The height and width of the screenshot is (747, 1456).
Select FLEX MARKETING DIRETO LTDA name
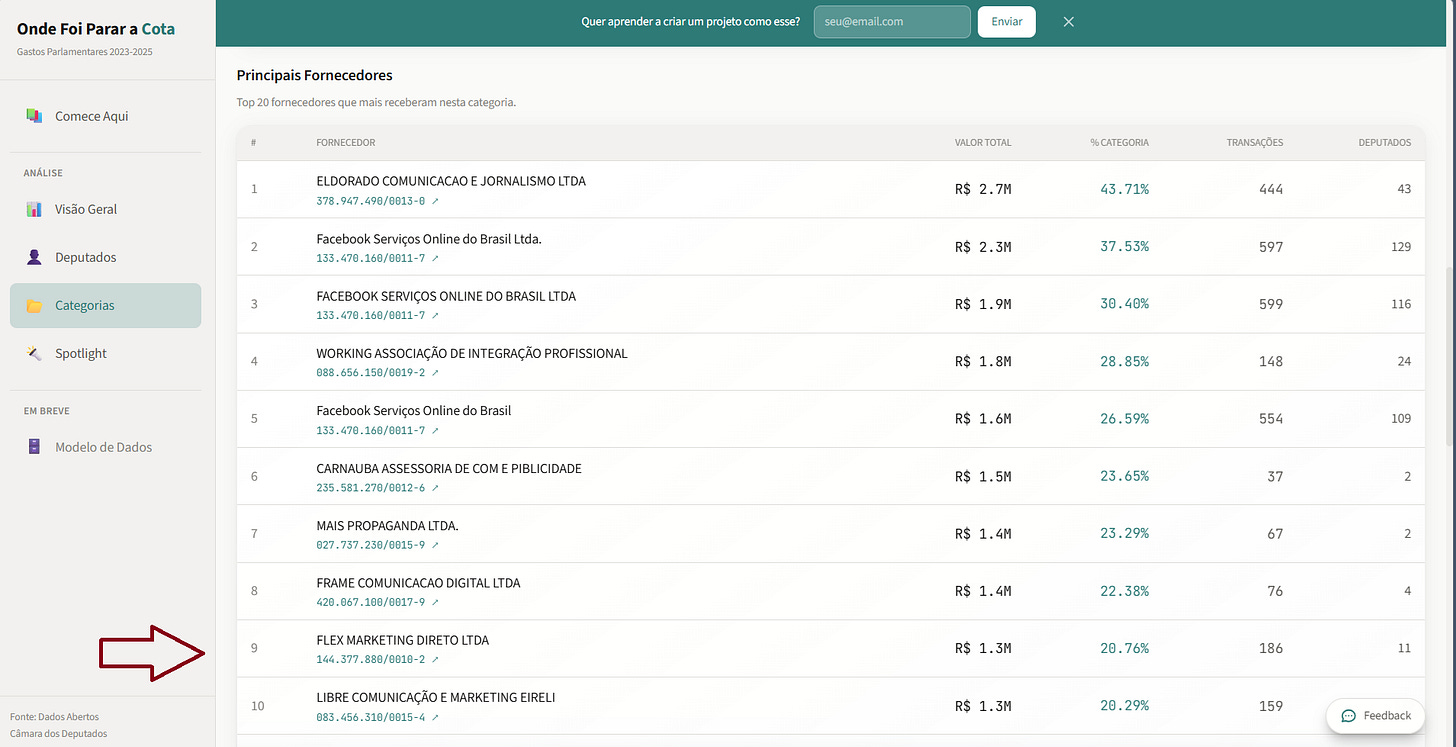coord(402,640)
